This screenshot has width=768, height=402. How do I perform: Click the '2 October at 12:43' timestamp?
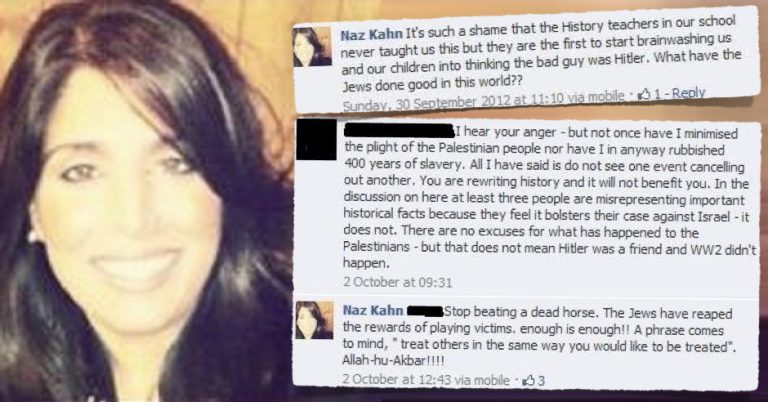click(397, 379)
